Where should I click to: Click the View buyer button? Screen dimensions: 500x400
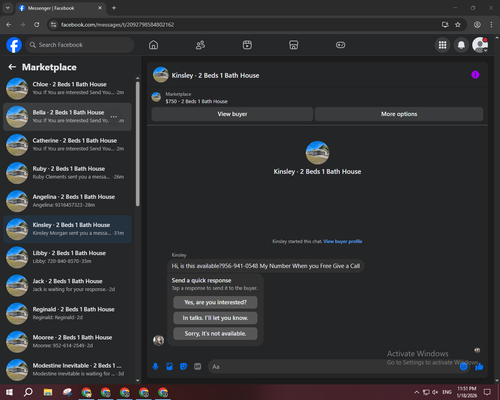[232, 114]
